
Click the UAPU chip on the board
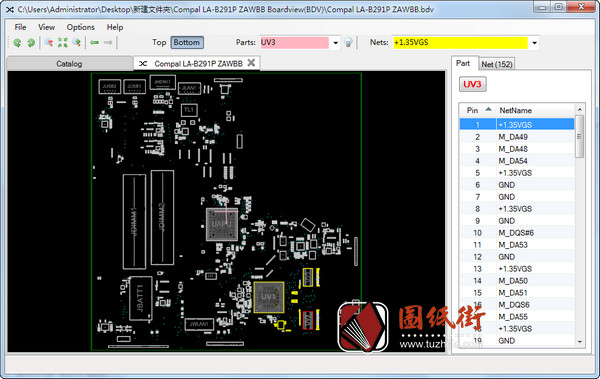click(x=222, y=224)
